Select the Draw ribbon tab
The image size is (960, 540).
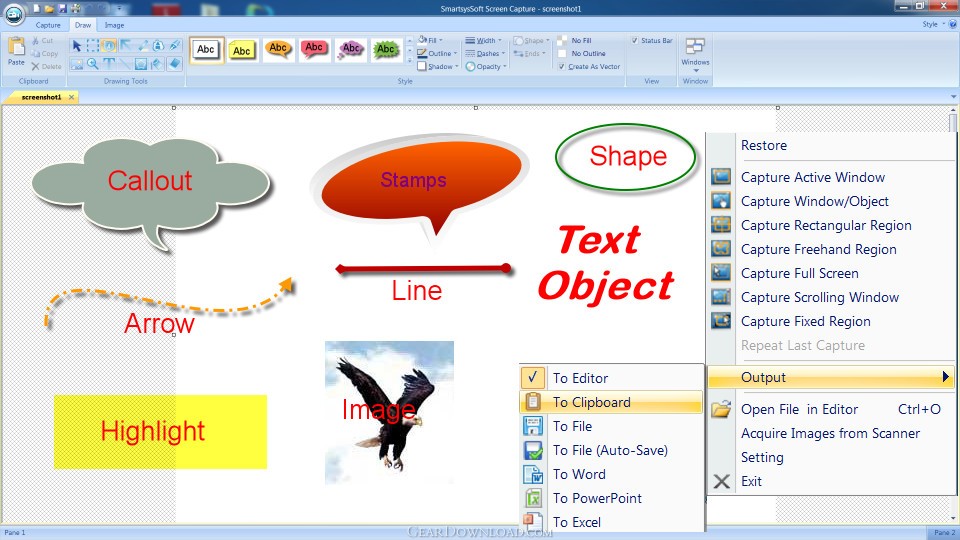83,25
